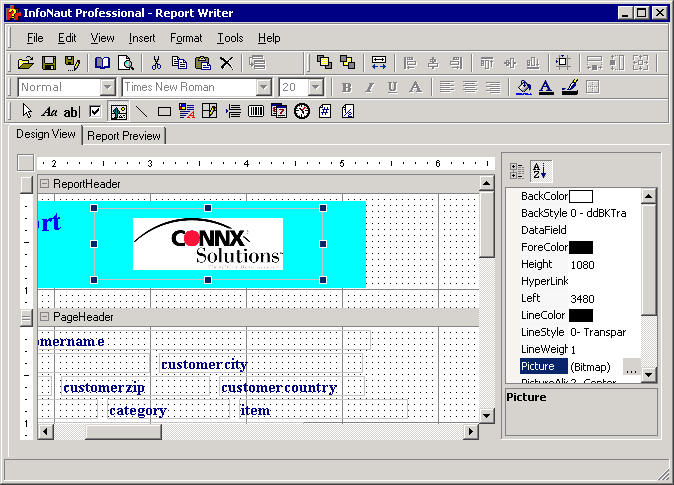Click the font color A icon
Screen dimensions: 674x485
[546, 87]
